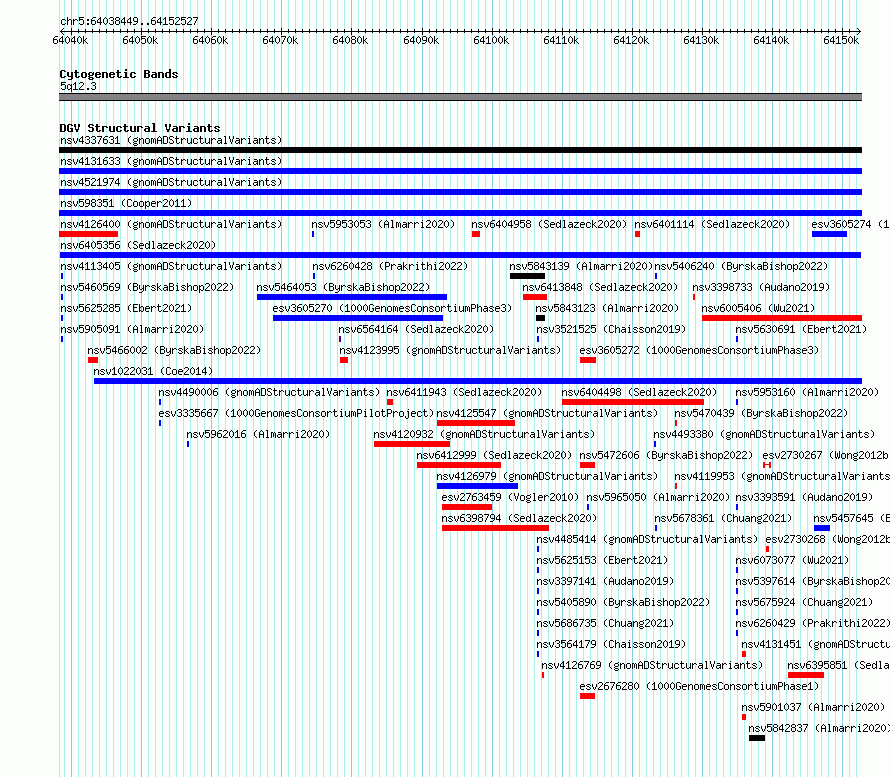Click the red bar of nsv6404498
The width and height of the screenshot is (890, 777).
[633, 402]
